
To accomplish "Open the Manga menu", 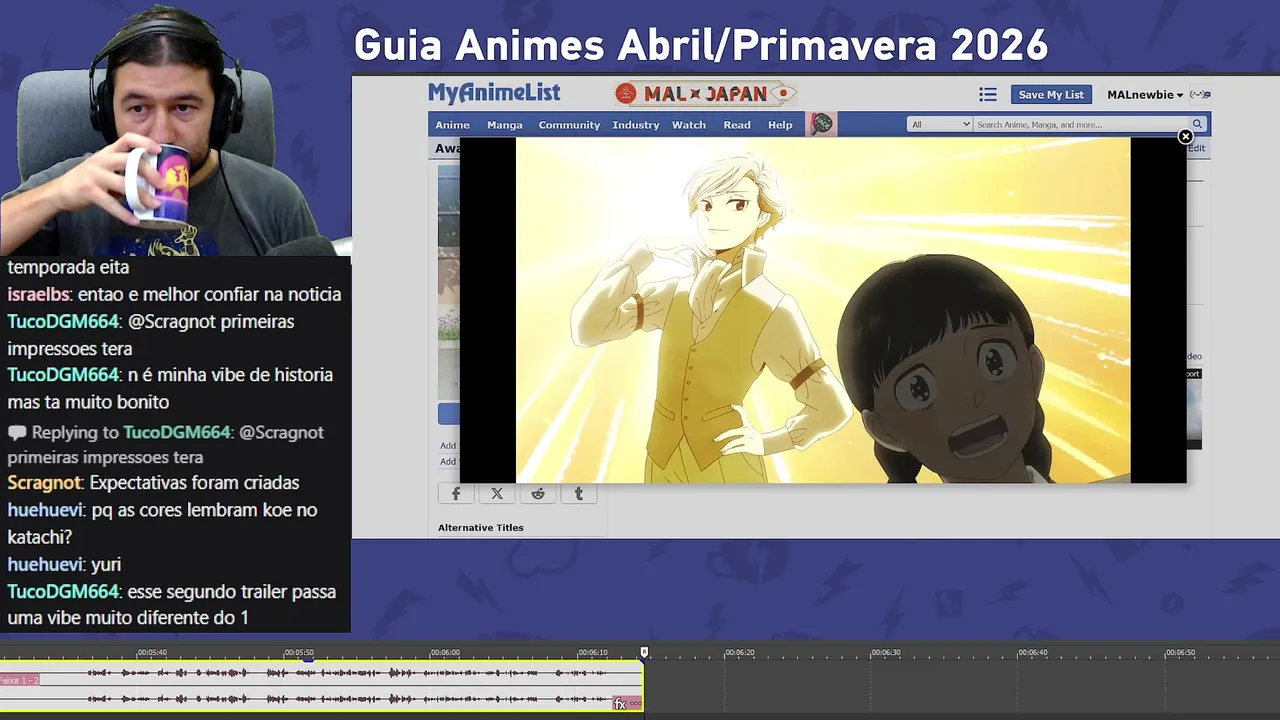I will [x=505, y=125].
